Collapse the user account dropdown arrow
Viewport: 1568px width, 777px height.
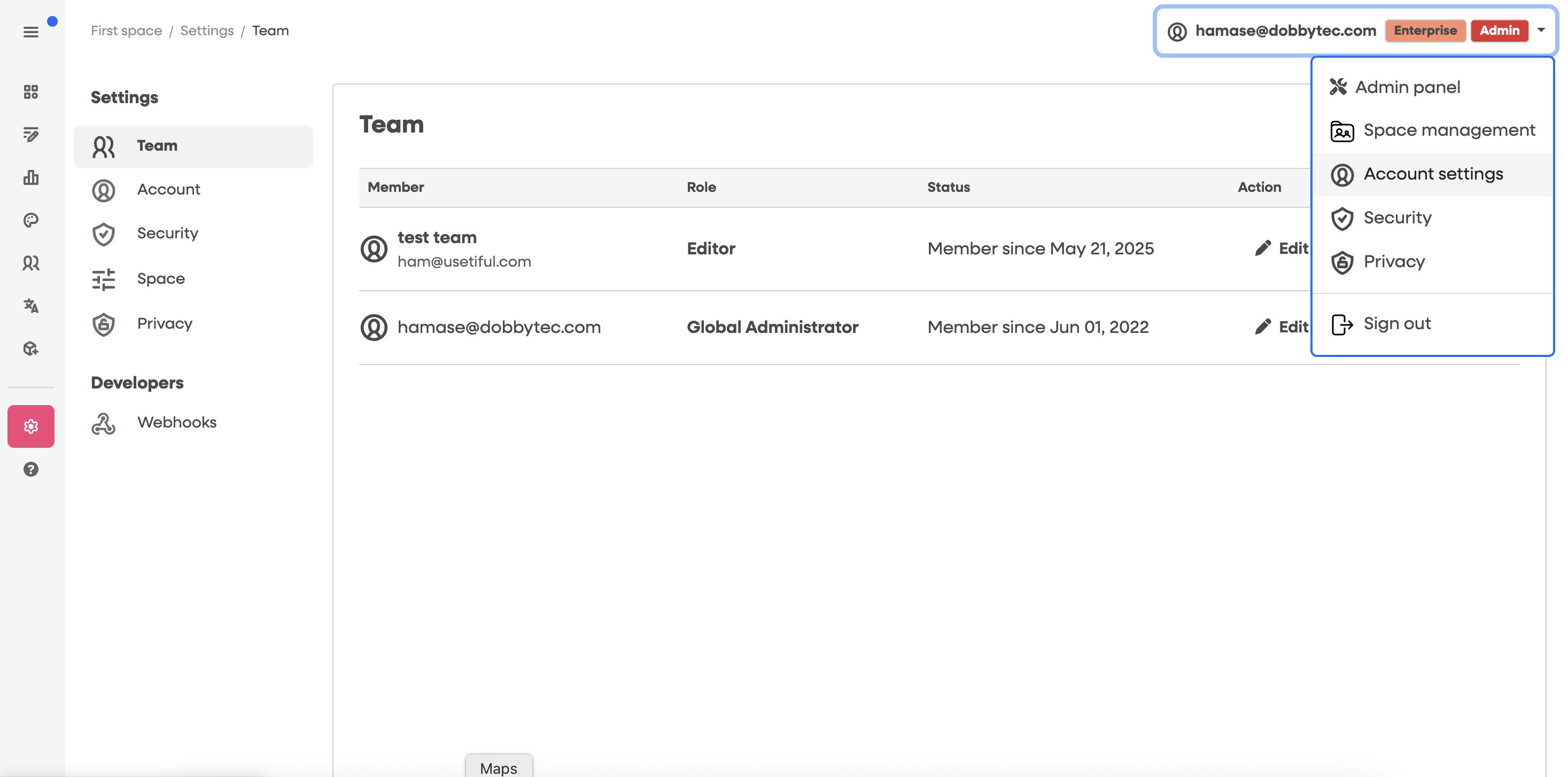tap(1541, 30)
